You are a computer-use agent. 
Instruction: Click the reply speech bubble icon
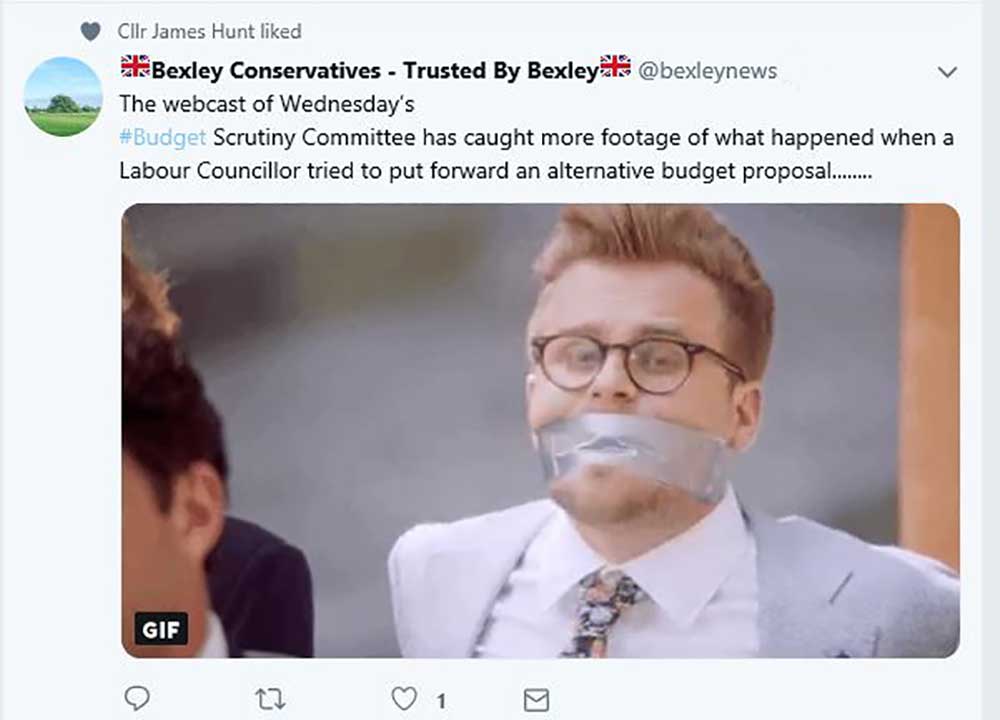pyautogui.click(x=138, y=698)
